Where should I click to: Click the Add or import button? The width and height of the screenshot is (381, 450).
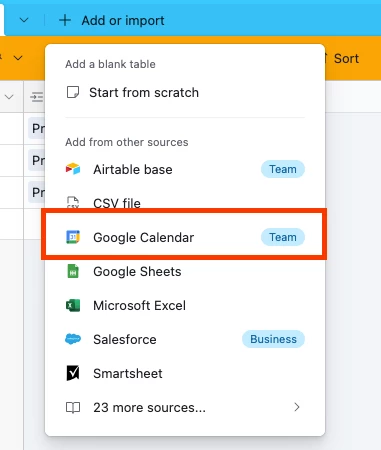(112, 20)
